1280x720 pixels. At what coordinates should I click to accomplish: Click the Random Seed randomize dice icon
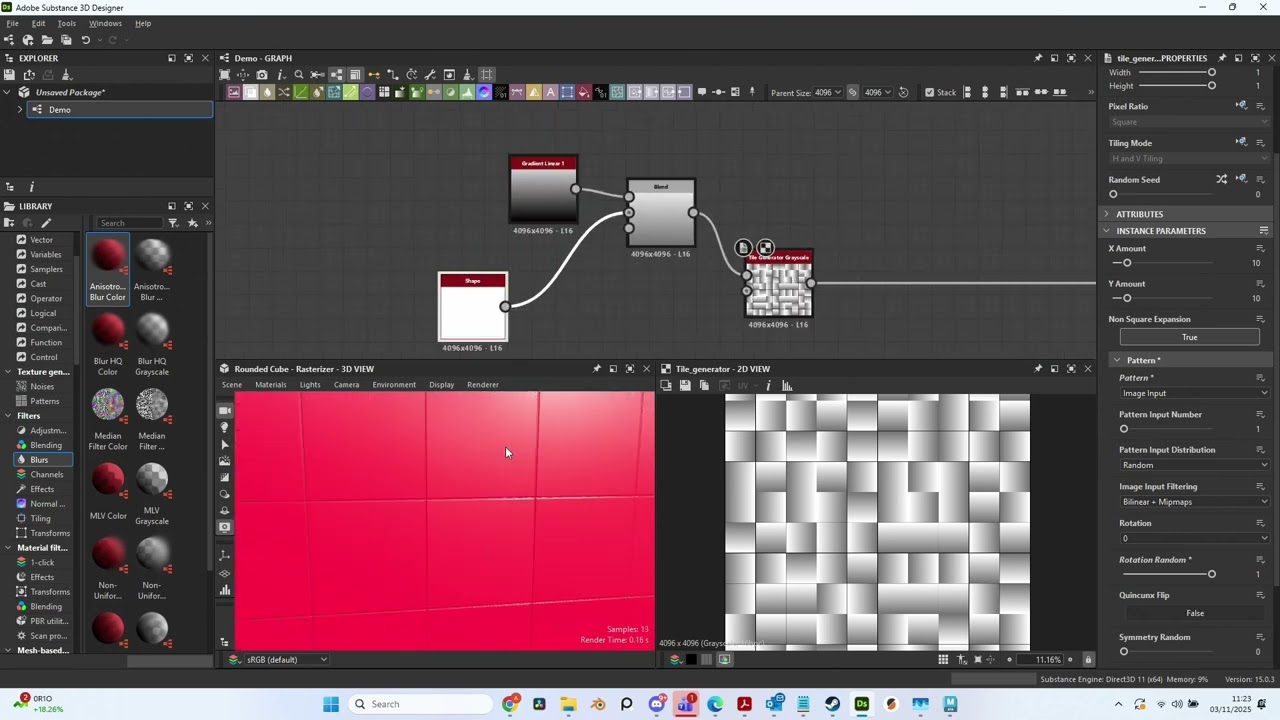pyautogui.click(x=1221, y=180)
